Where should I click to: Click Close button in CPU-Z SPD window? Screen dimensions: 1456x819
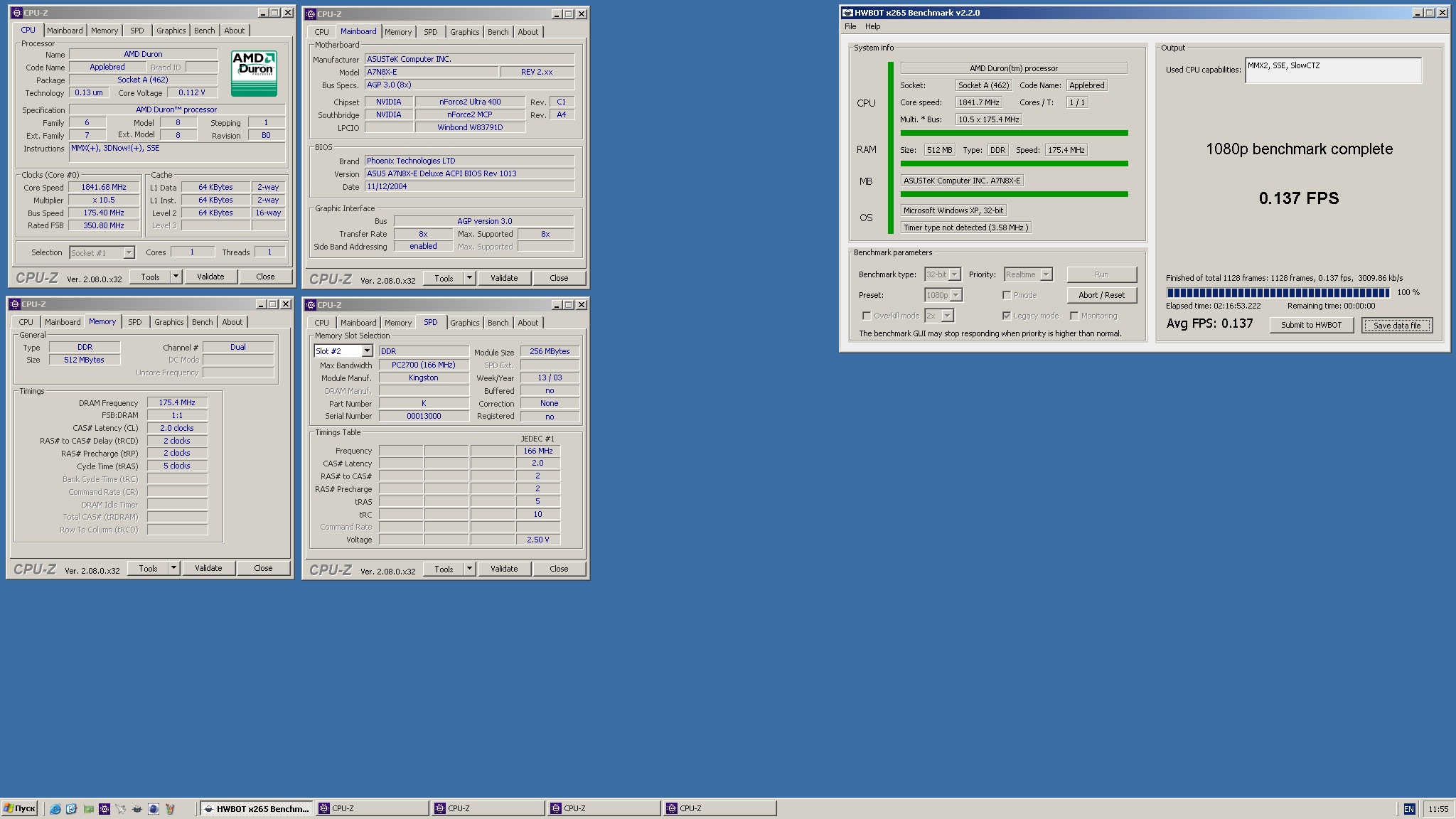(559, 569)
